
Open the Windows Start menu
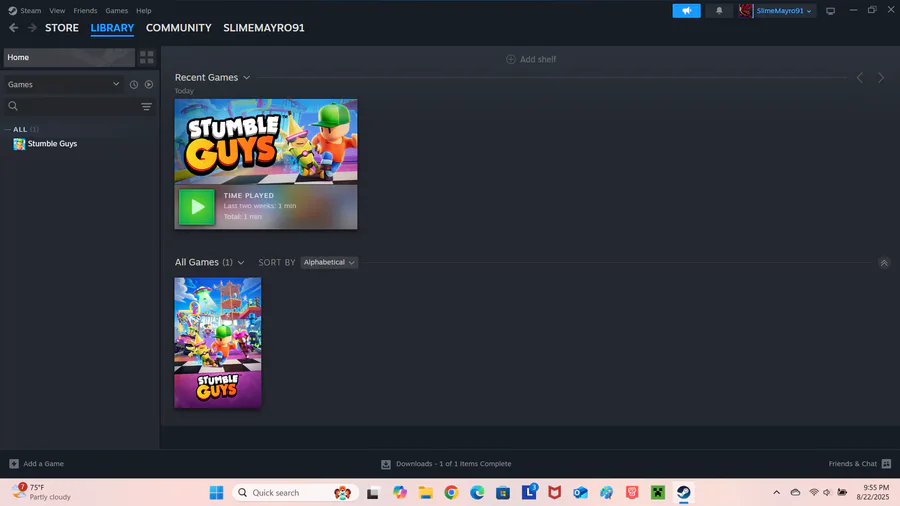(x=216, y=492)
